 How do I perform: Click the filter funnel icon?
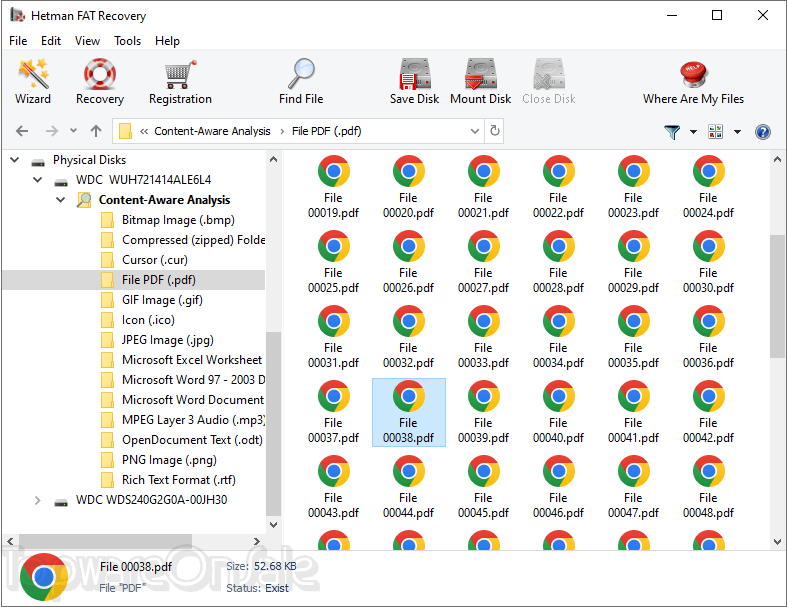[x=672, y=132]
